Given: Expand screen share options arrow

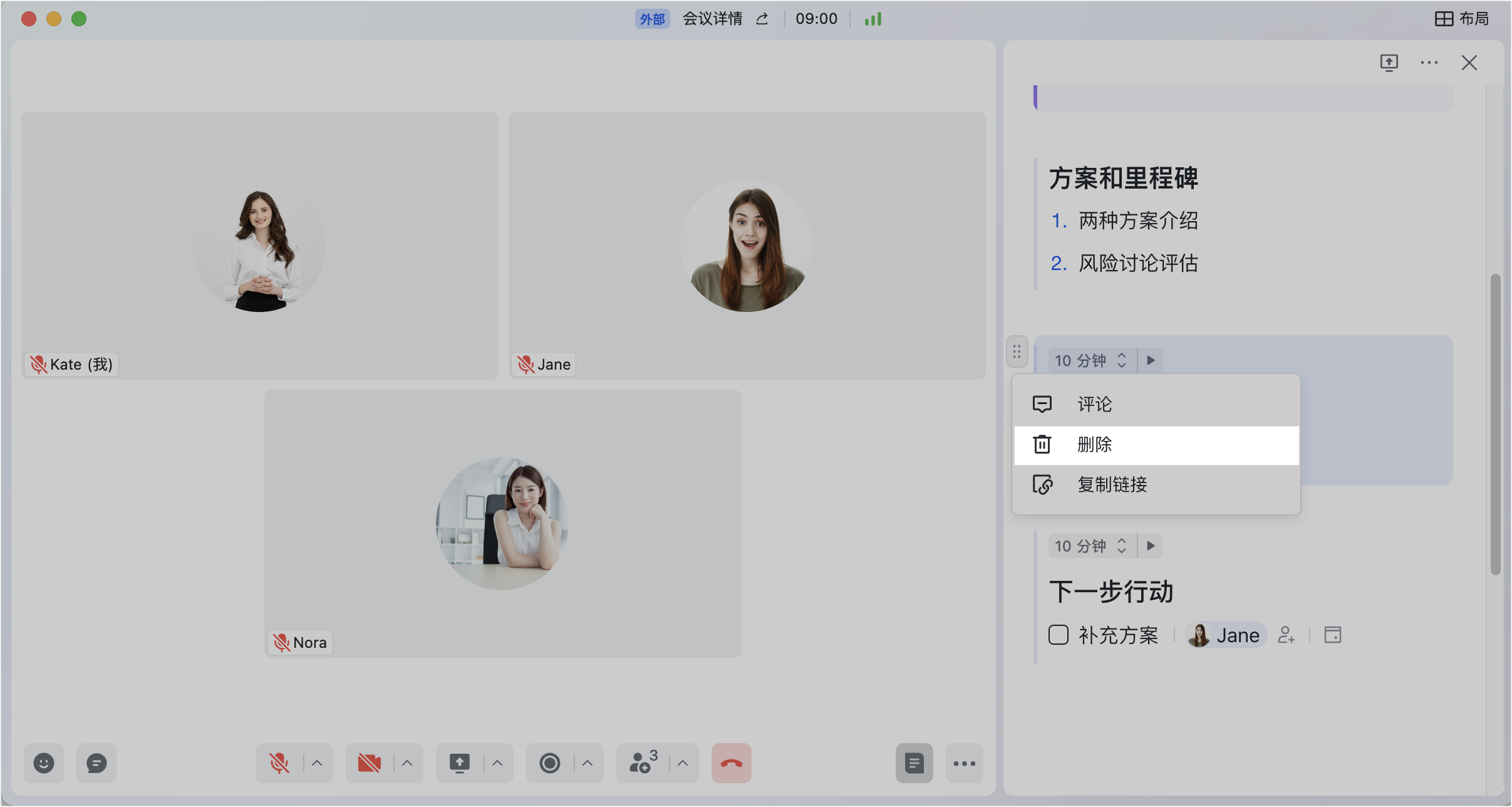Looking at the screenshot, I should tap(497, 763).
